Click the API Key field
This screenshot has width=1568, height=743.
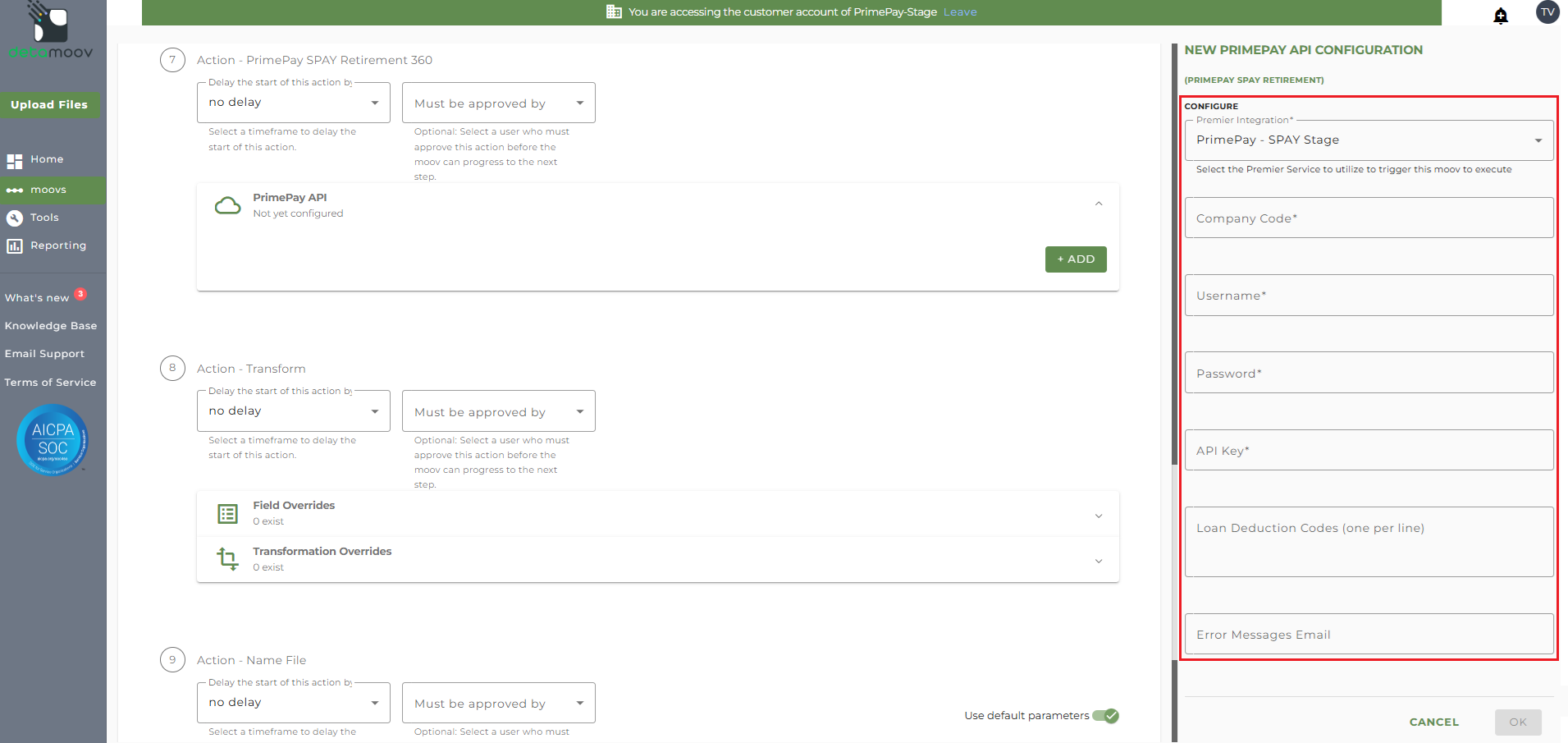[x=1369, y=450]
